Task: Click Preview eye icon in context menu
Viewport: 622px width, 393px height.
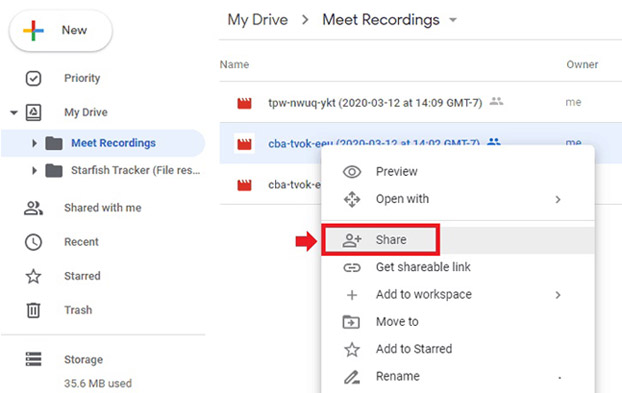Action: click(352, 172)
